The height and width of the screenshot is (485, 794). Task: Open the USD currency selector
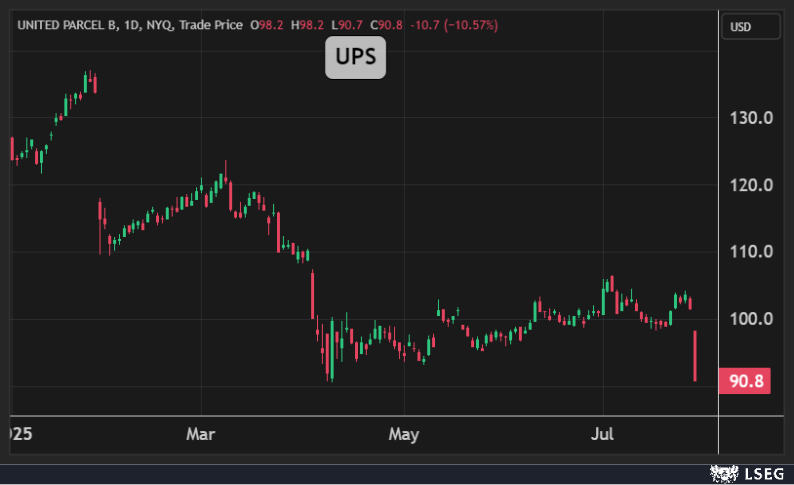[x=750, y=26]
